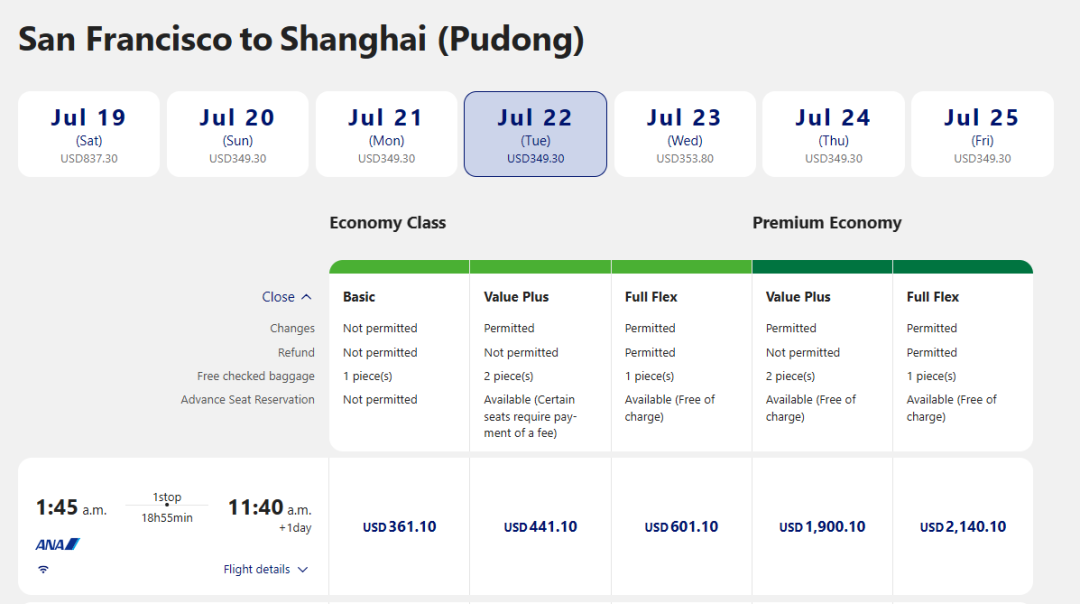This screenshot has height=604, width=1080.
Task: Click the Economy Basic fare column header
Action: coord(359,297)
